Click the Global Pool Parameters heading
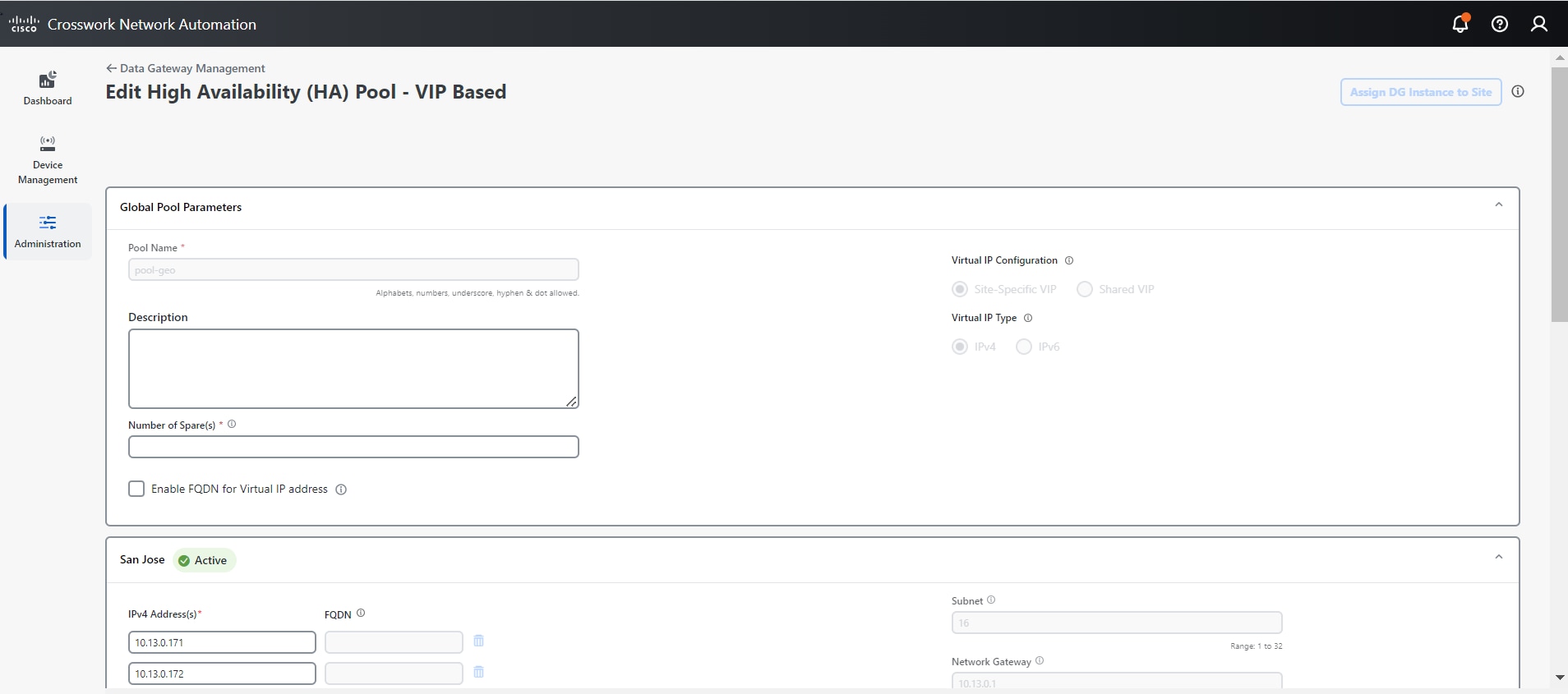This screenshot has height=694, width=1568. point(181,207)
